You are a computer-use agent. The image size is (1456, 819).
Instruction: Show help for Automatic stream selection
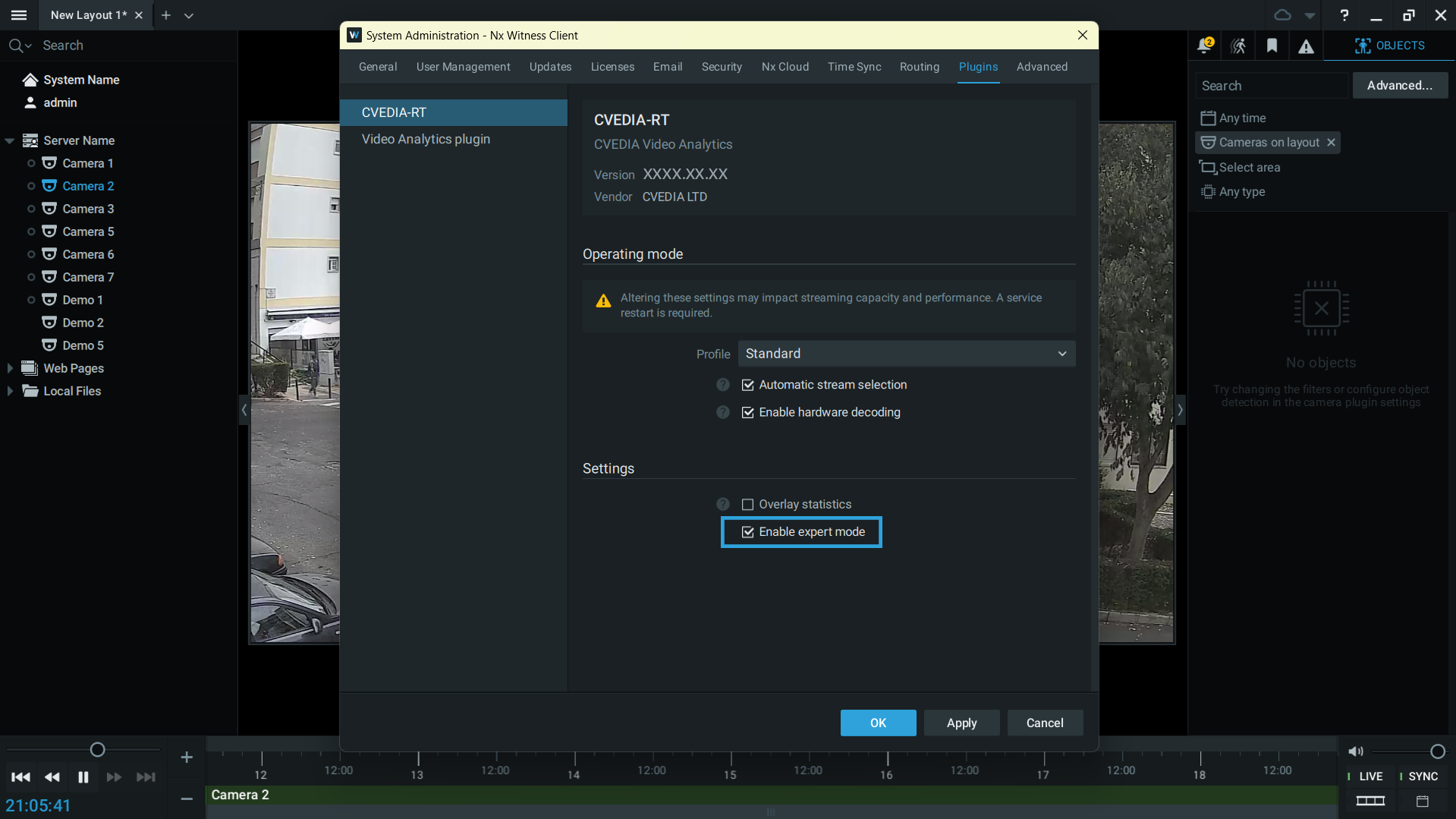pos(723,385)
